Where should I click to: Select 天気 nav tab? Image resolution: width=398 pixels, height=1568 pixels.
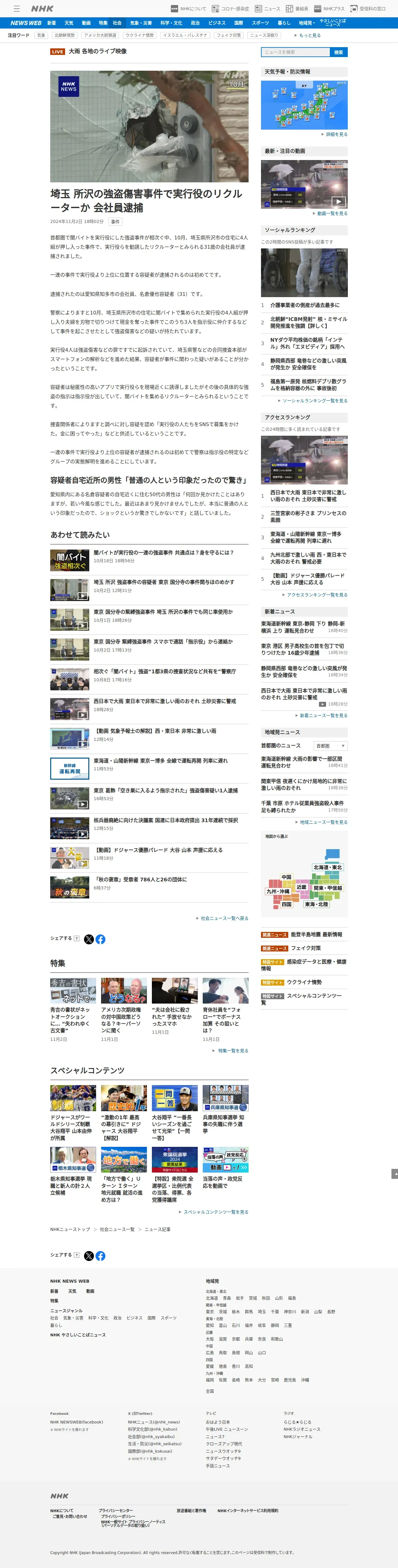[x=69, y=23]
